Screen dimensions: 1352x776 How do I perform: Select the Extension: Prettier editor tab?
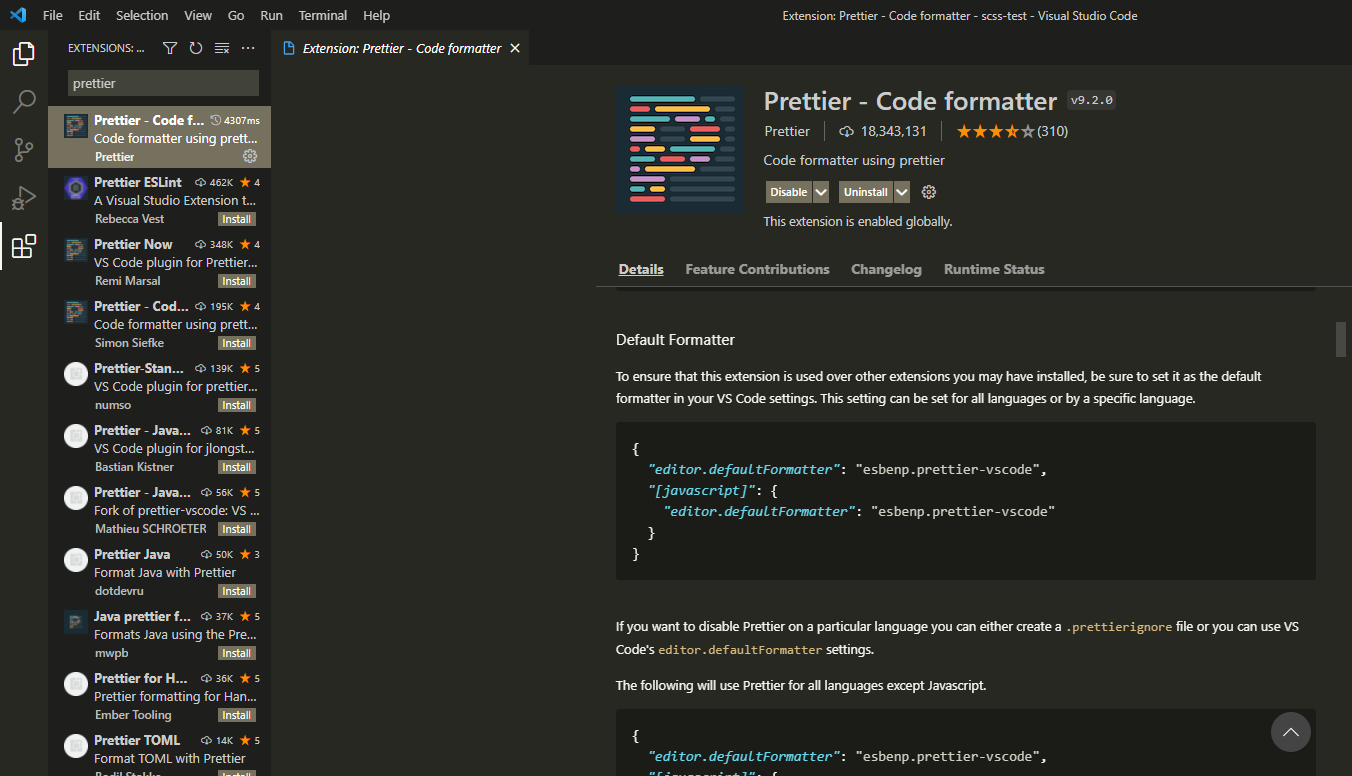[400, 48]
